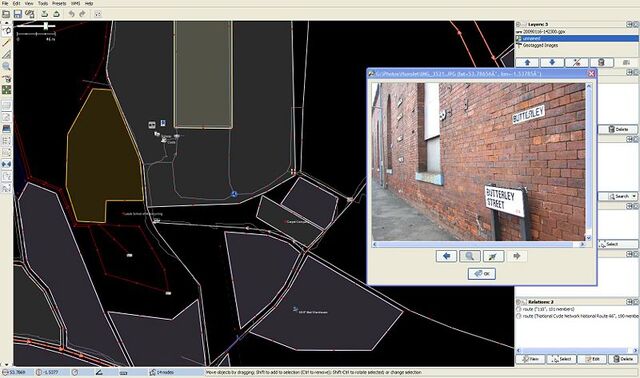Toggle the Relations panel collapse arrow
640x378 pixels.
518,302
